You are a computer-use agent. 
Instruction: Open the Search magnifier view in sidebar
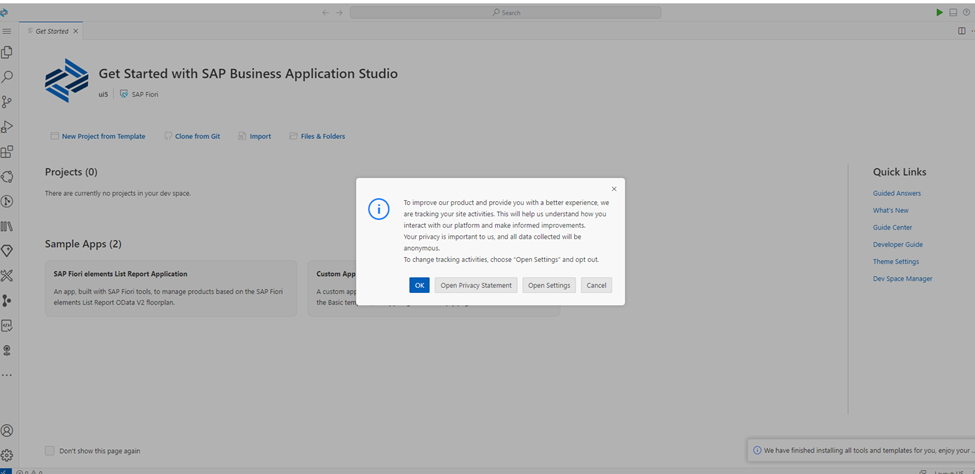point(7,77)
